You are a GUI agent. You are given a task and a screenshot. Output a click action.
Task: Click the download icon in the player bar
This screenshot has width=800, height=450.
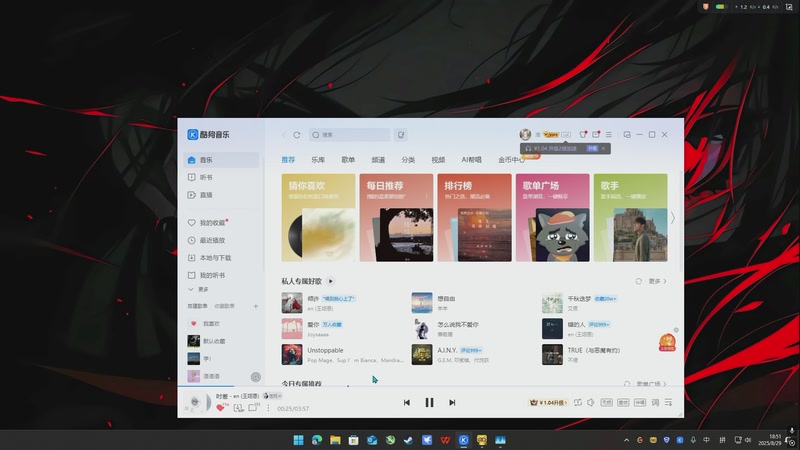click(x=238, y=408)
